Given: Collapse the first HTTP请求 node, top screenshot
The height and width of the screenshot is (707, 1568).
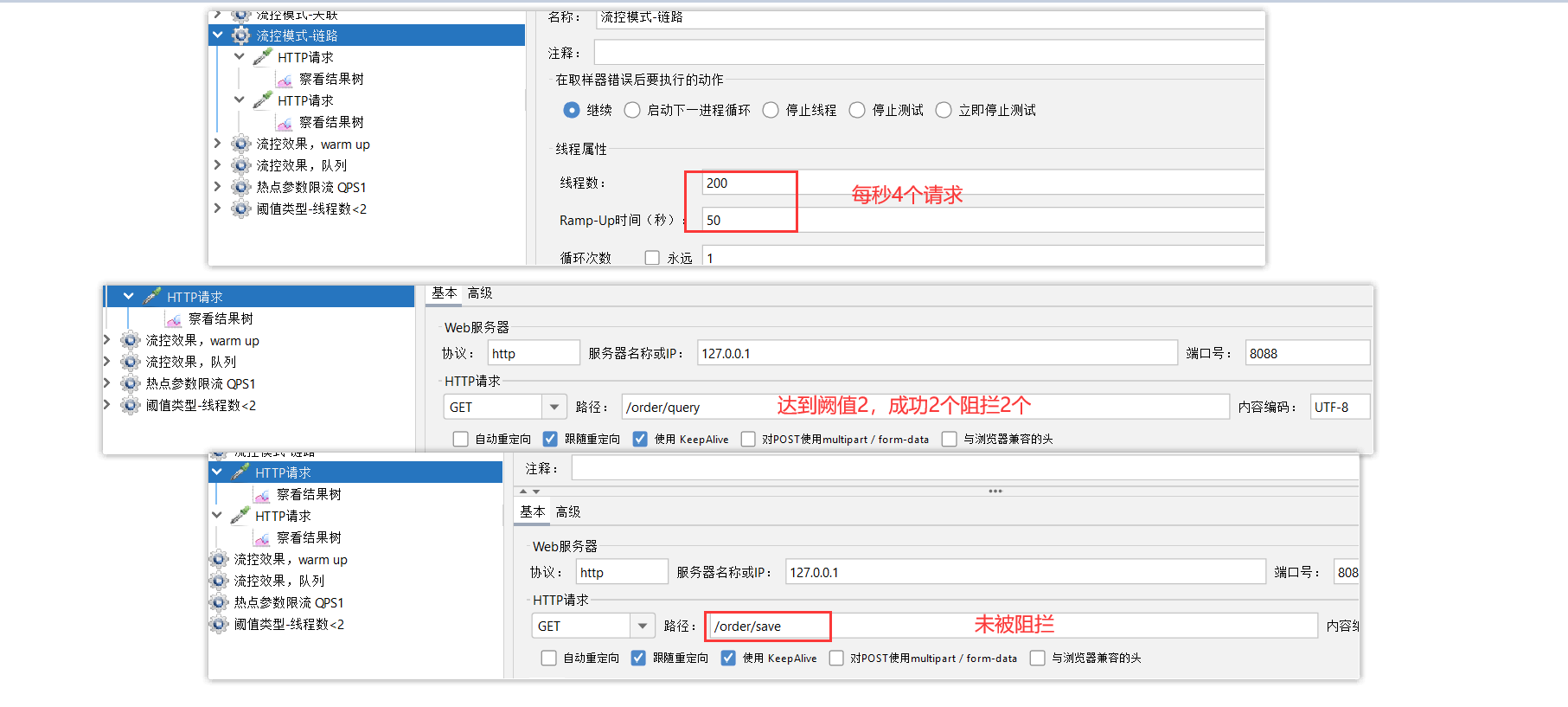Looking at the screenshot, I should tap(240, 56).
